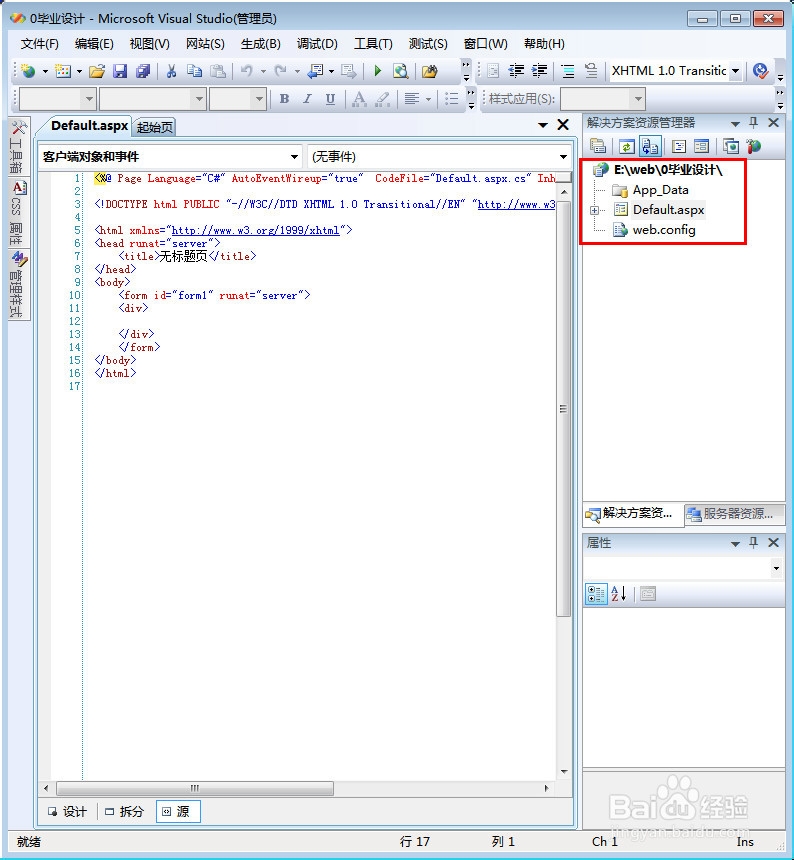Screen dimensions: 794x860
Task: Open Solution Explorer window position dropdown arrow
Action: pos(735,123)
